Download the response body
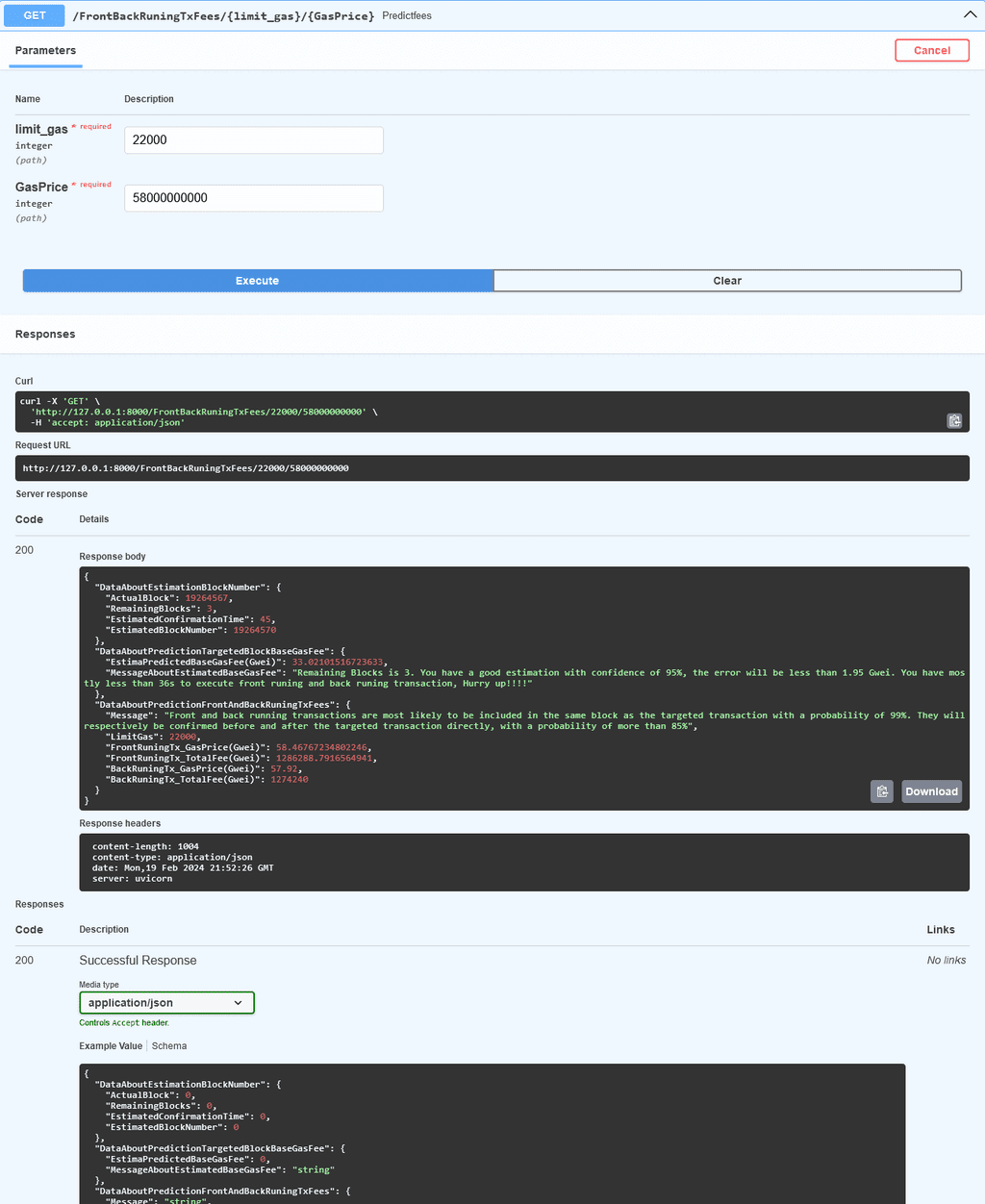Image resolution: width=985 pixels, height=1204 pixels. [932, 791]
